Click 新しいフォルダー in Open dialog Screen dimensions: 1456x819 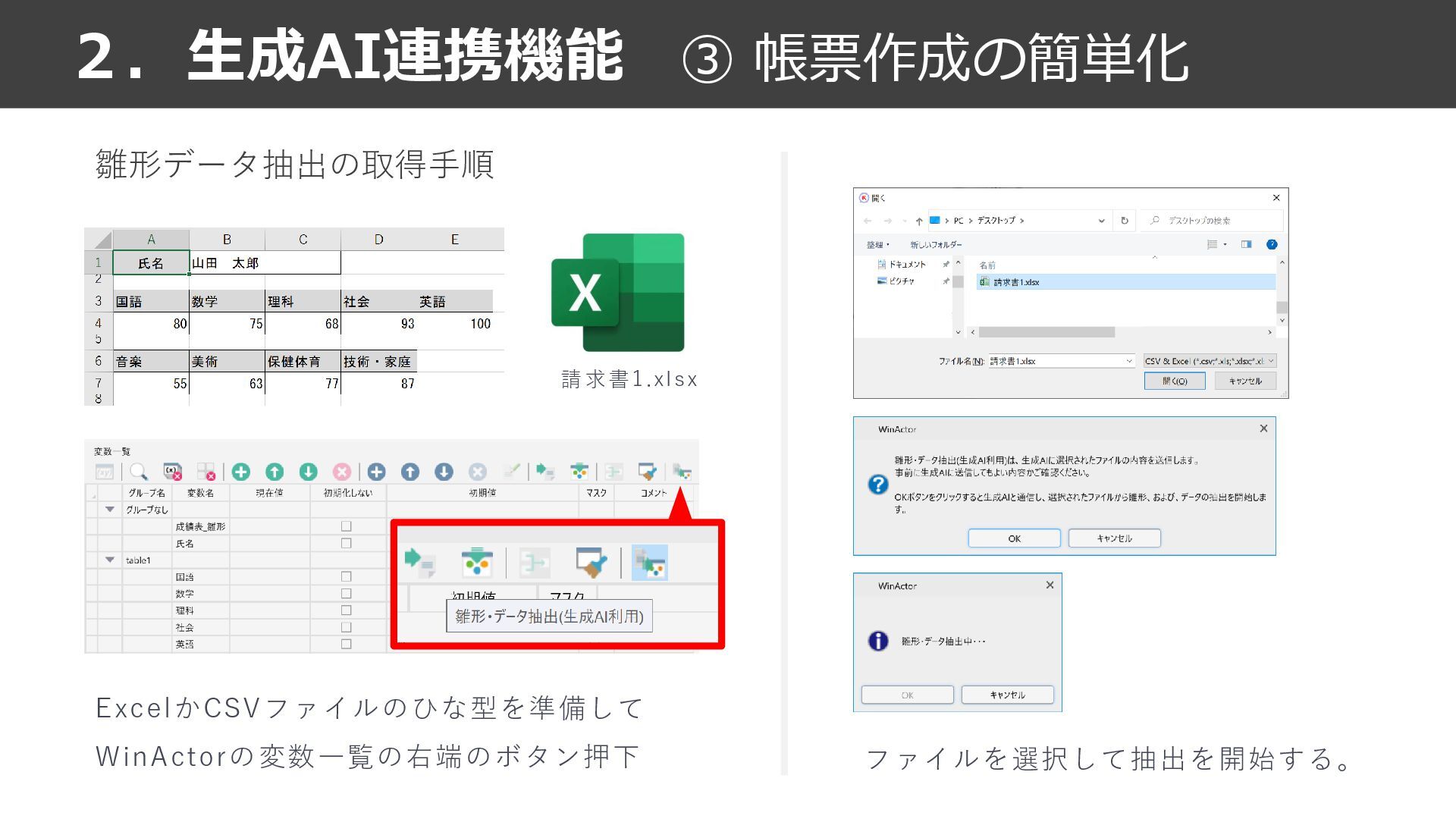936,244
